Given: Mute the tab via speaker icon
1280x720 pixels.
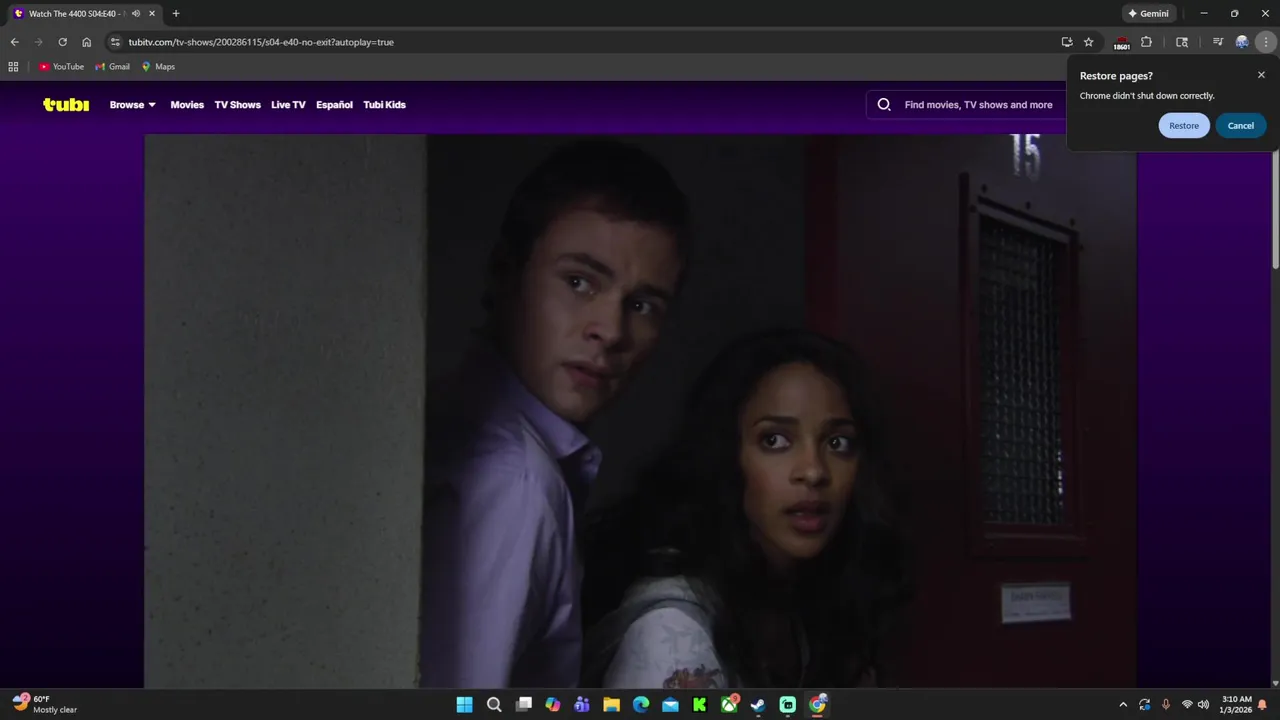Looking at the screenshot, I should [136, 14].
